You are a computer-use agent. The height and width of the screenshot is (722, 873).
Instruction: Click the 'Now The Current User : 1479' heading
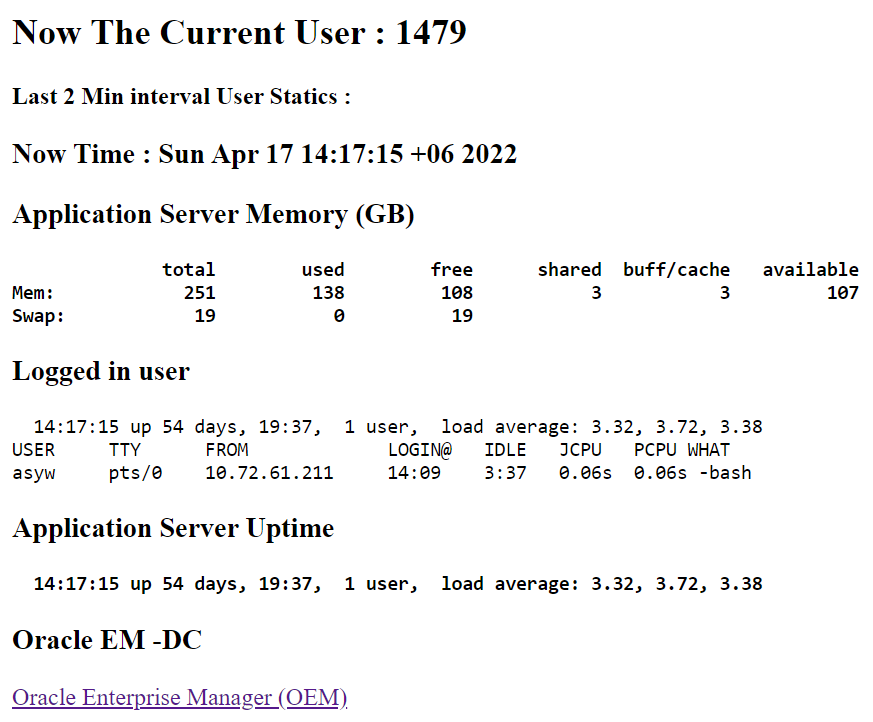(239, 32)
